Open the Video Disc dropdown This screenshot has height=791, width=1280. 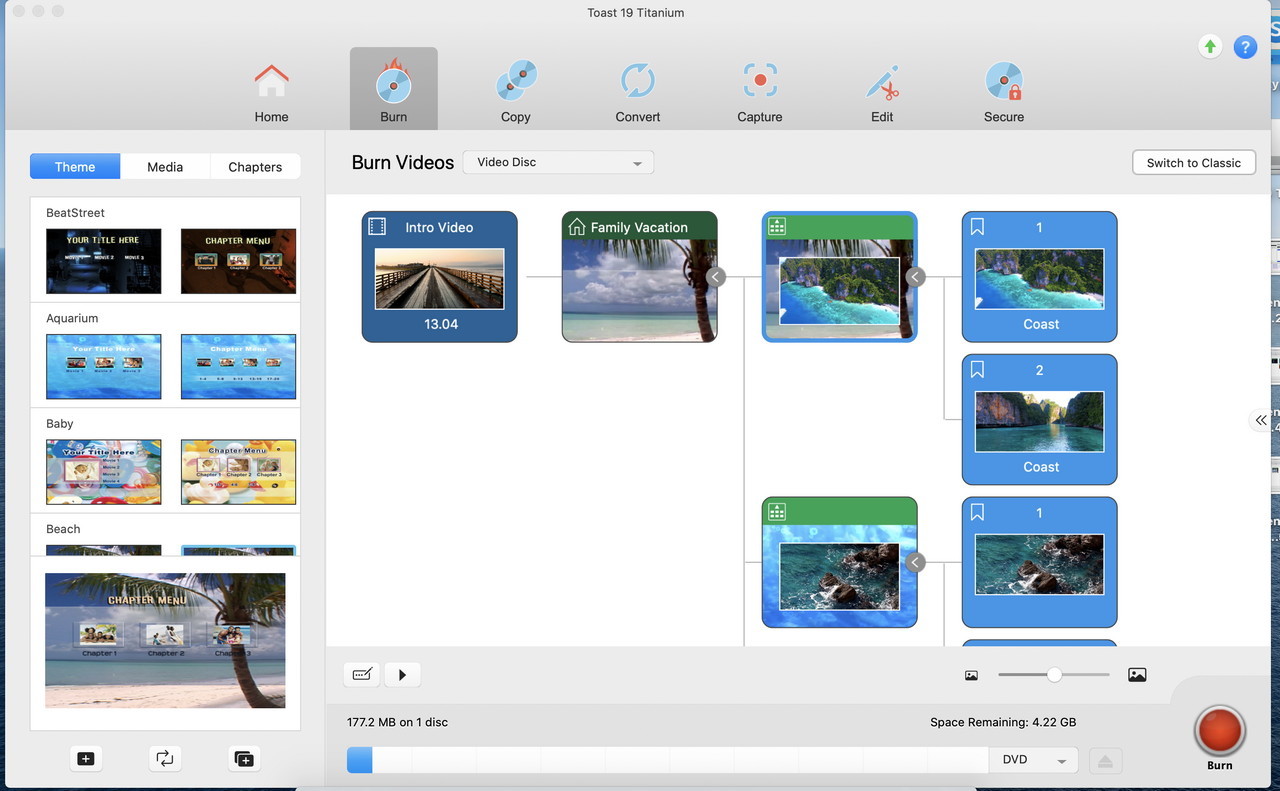coord(558,162)
